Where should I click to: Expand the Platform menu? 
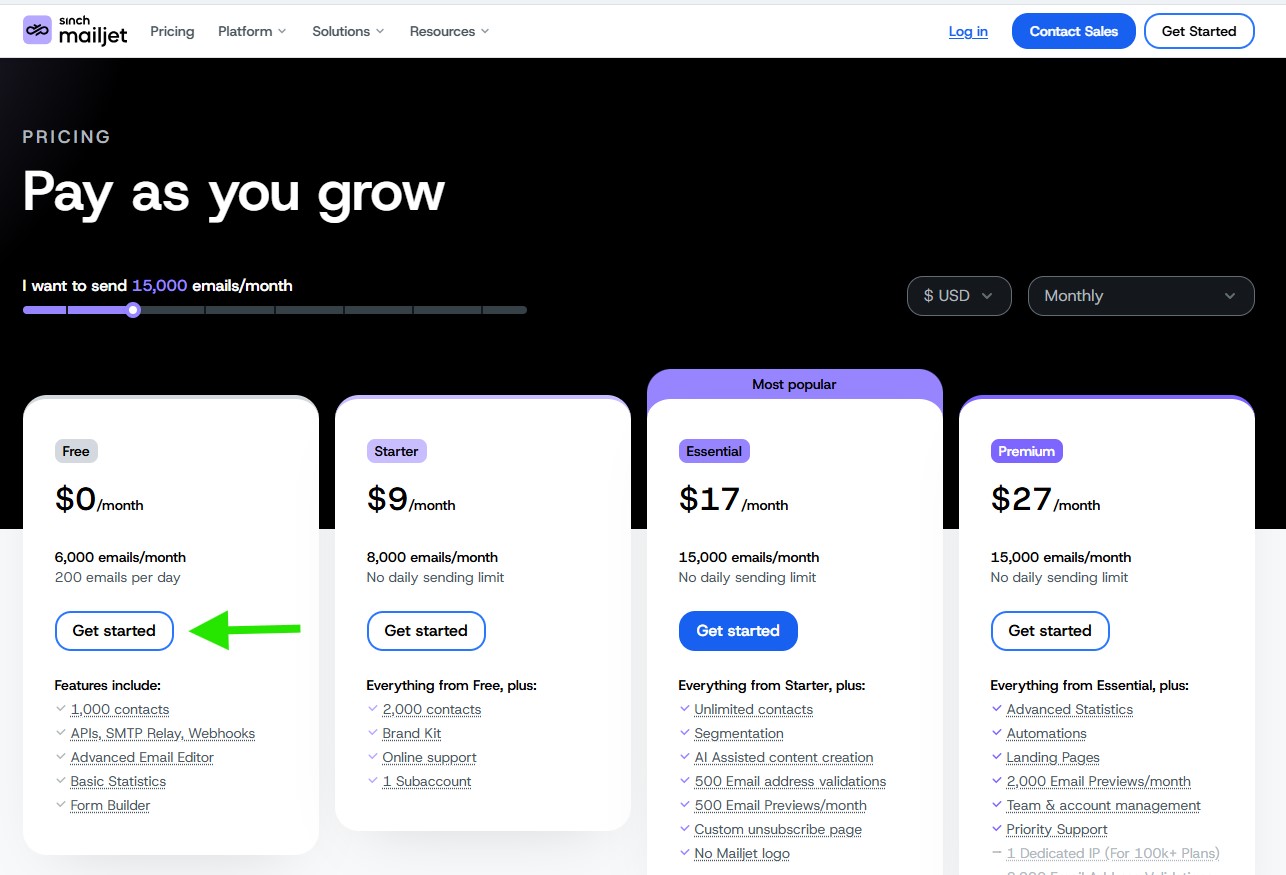click(252, 31)
